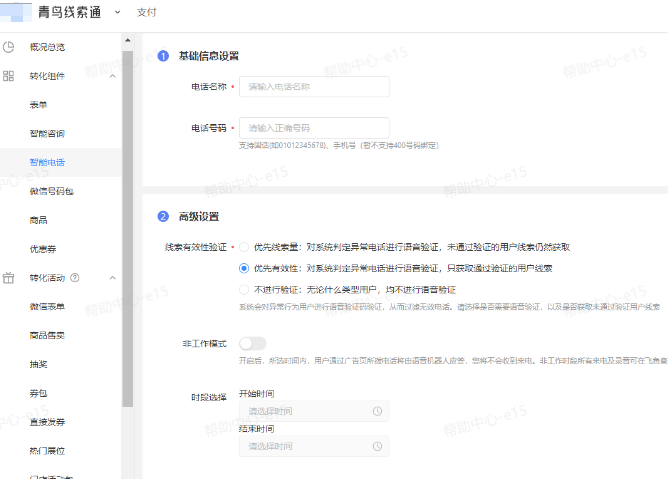Image resolution: width=668 pixels, height=479 pixels.
Task: Open 智能电话 in the sidebar
Action: pos(47,162)
